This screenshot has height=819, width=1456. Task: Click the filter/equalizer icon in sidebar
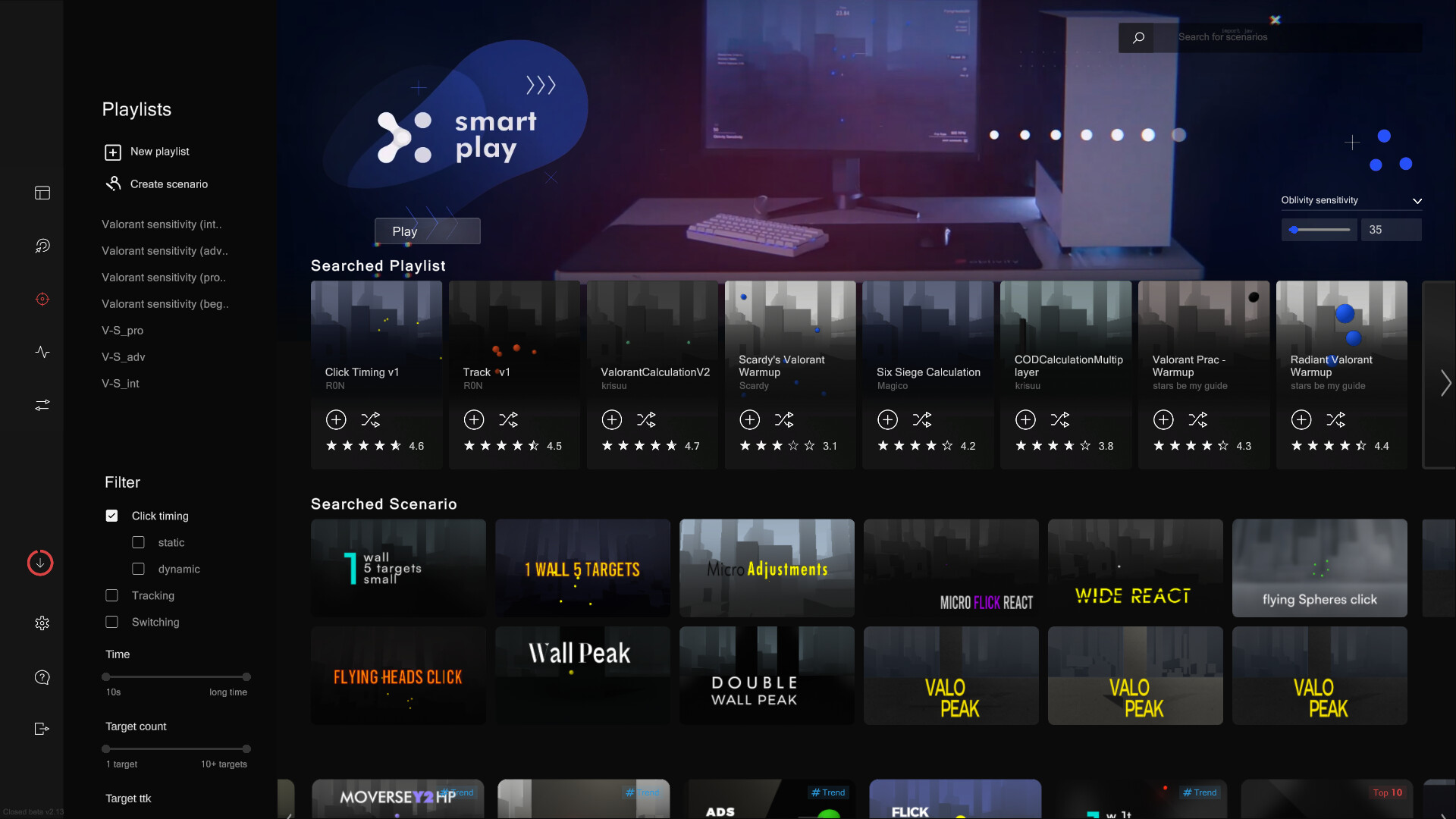click(42, 405)
